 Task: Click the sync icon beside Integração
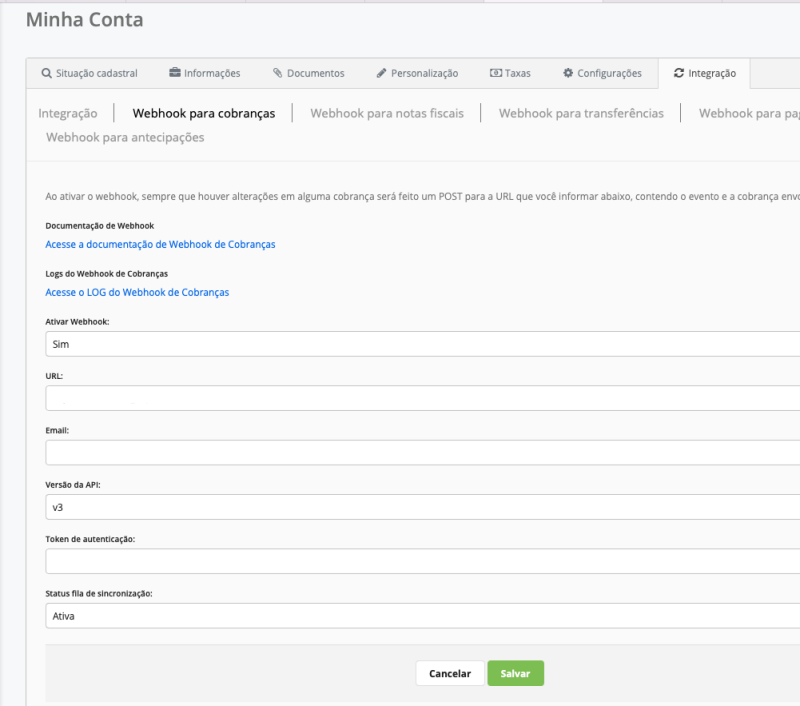pyautogui.click(x=679, y=73)
